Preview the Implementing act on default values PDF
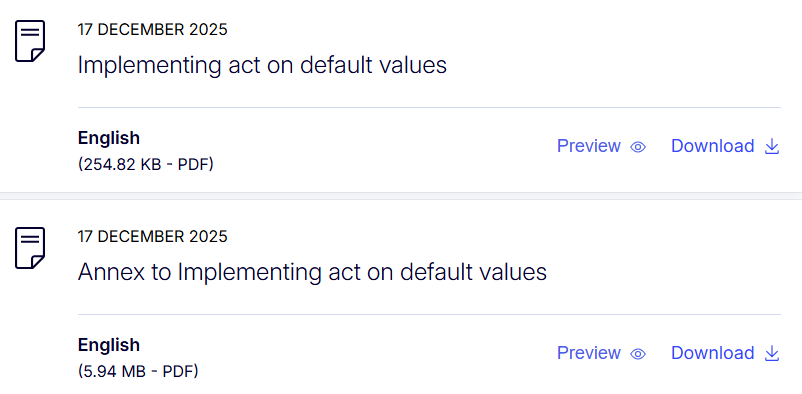The width and height of the screenshot is (802, 394). (x=602, y=146)
